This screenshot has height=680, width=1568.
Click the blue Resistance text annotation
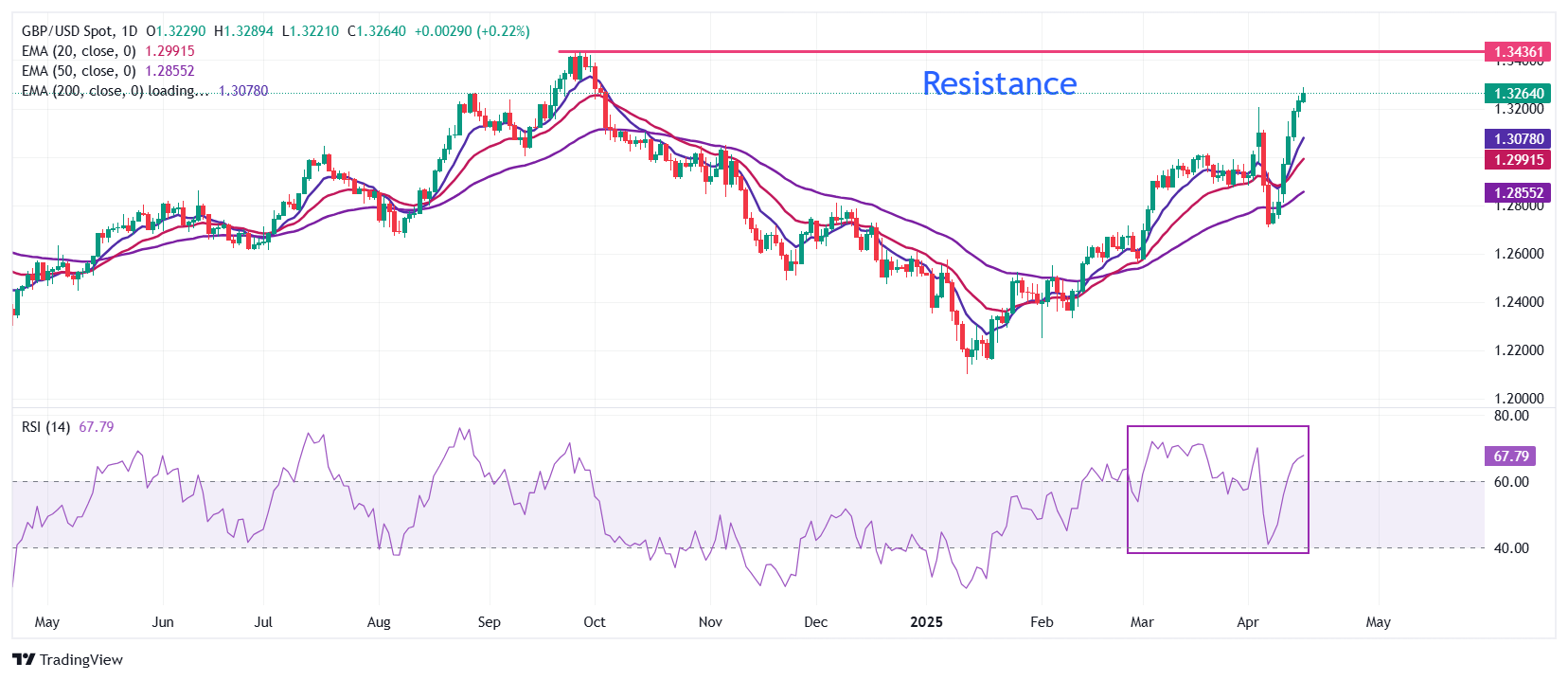(999, 83)
